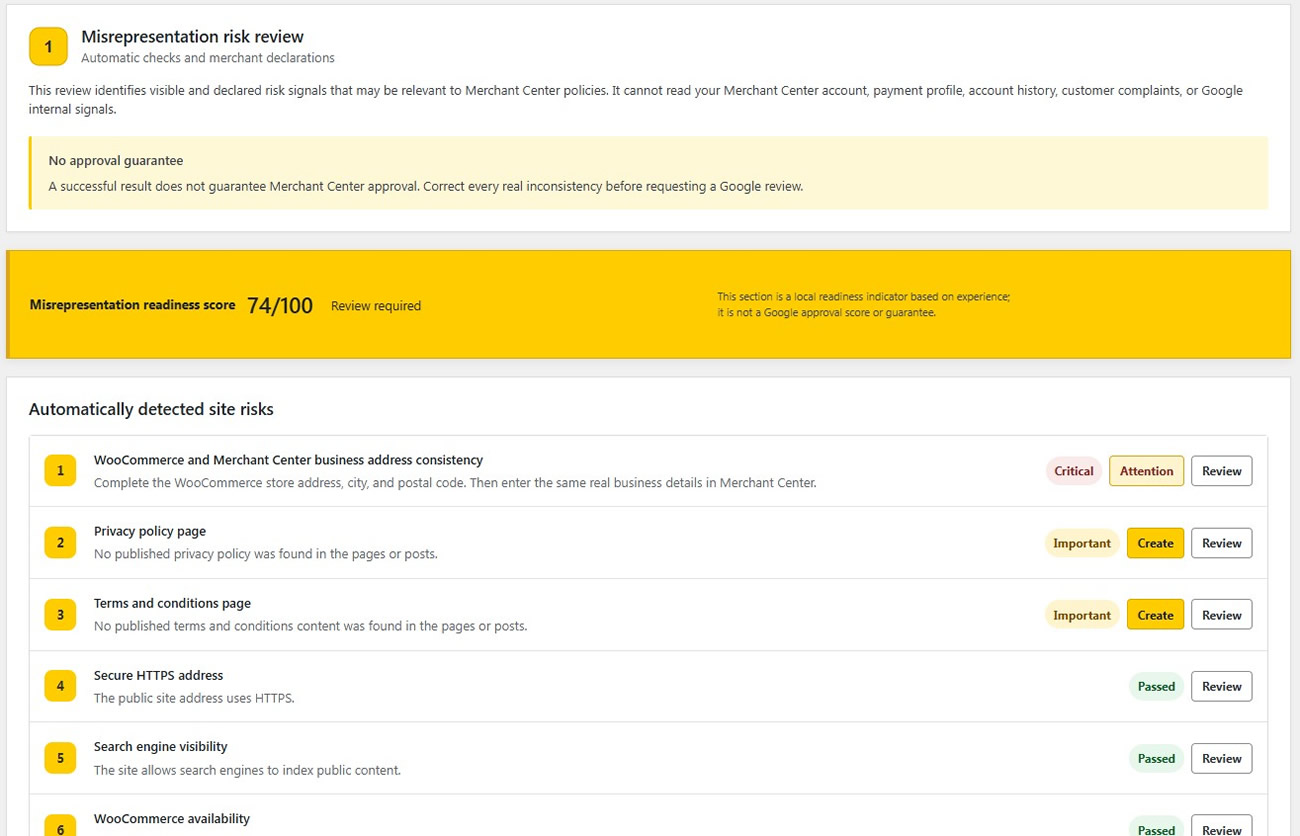Screen dimensions: 1300x836
Task: Click the Passed tag for Secure HTTPS
Action: 1156,686
